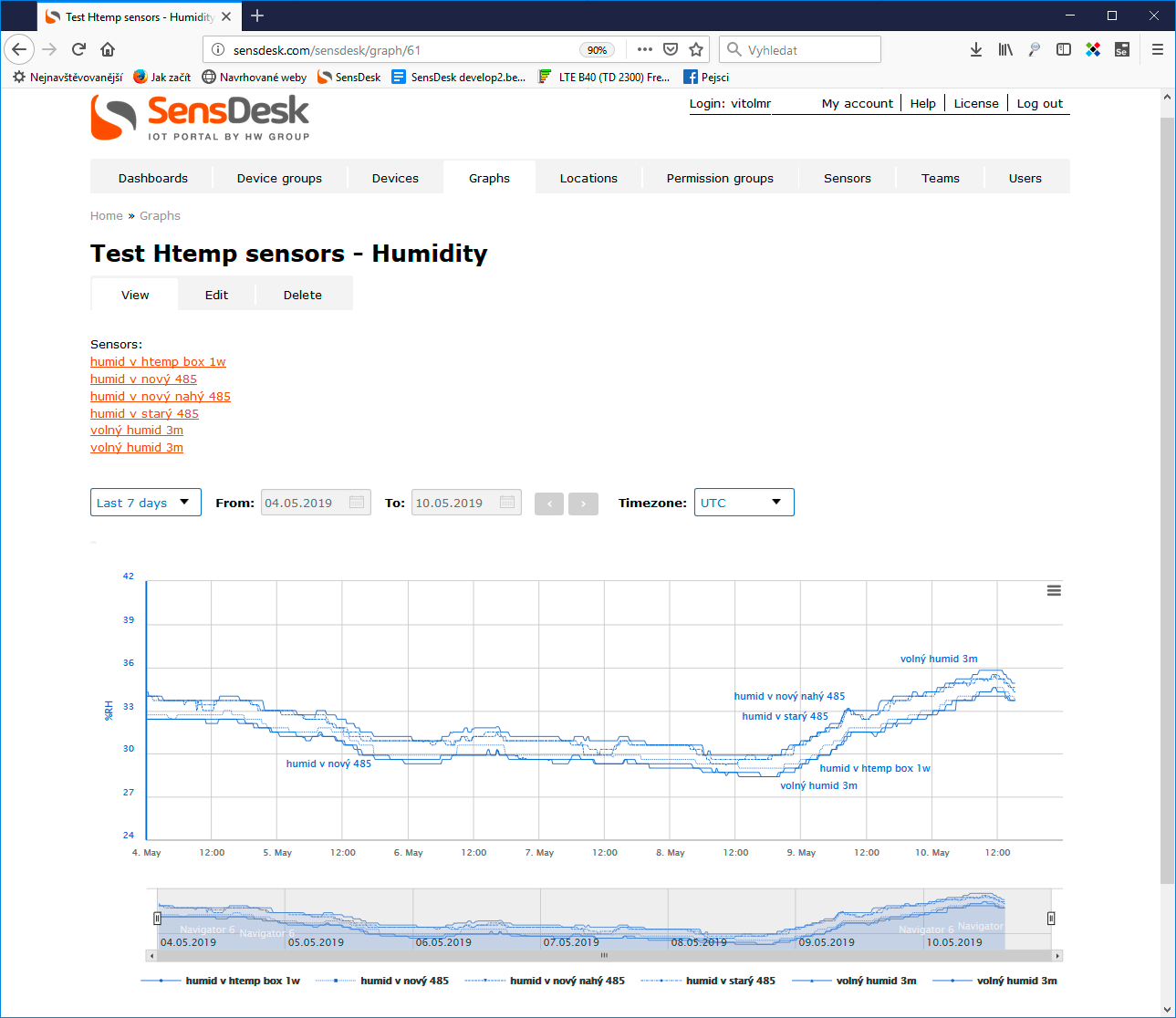Save page to Pocket

coord(671,49)
